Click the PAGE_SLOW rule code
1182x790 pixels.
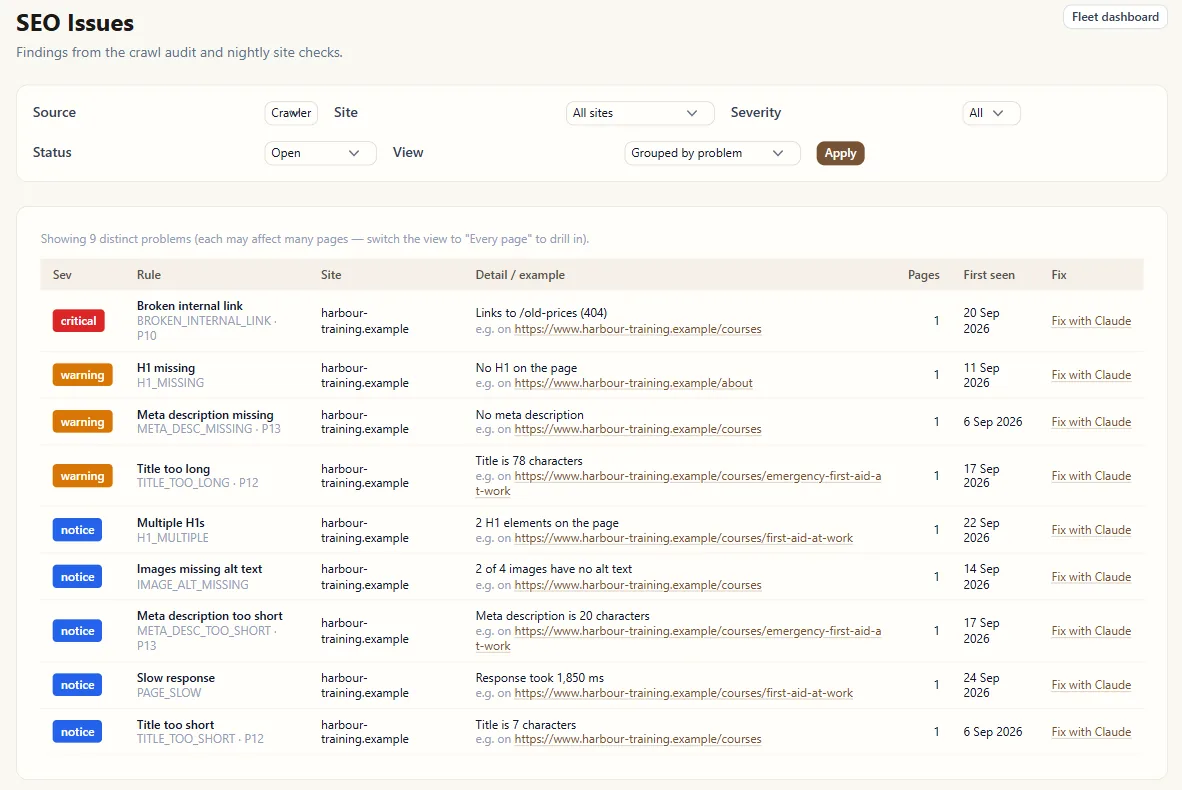[x=169, y=693]
